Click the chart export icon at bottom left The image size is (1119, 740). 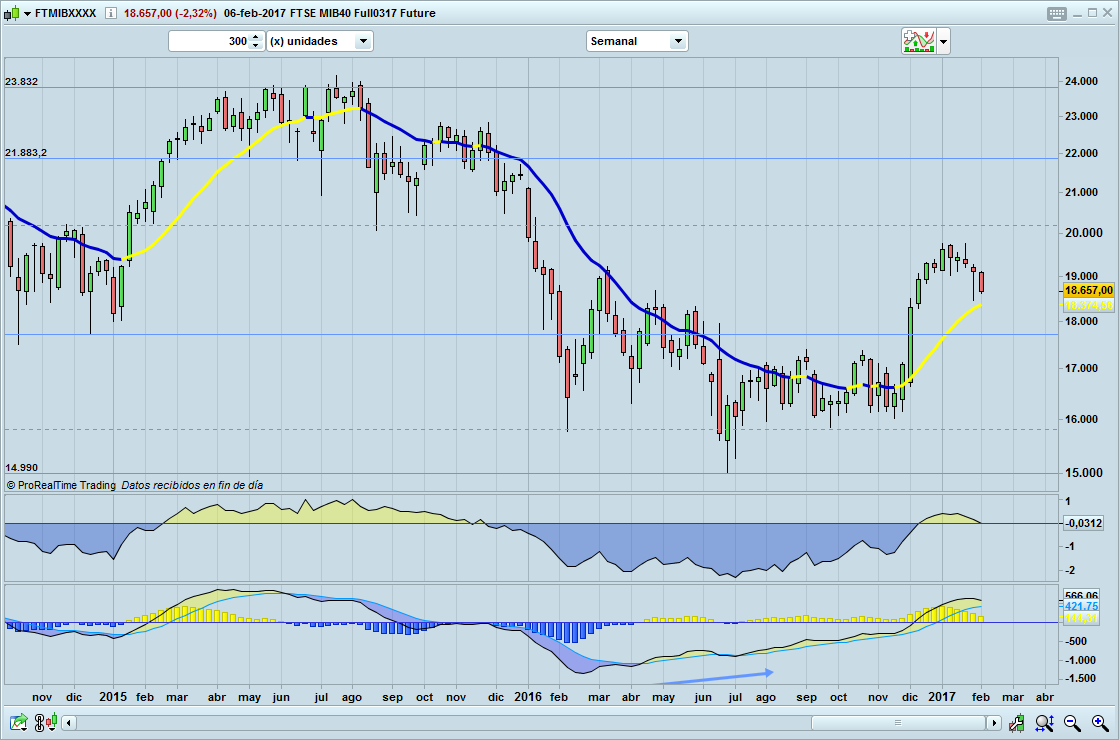pos(18,722)
